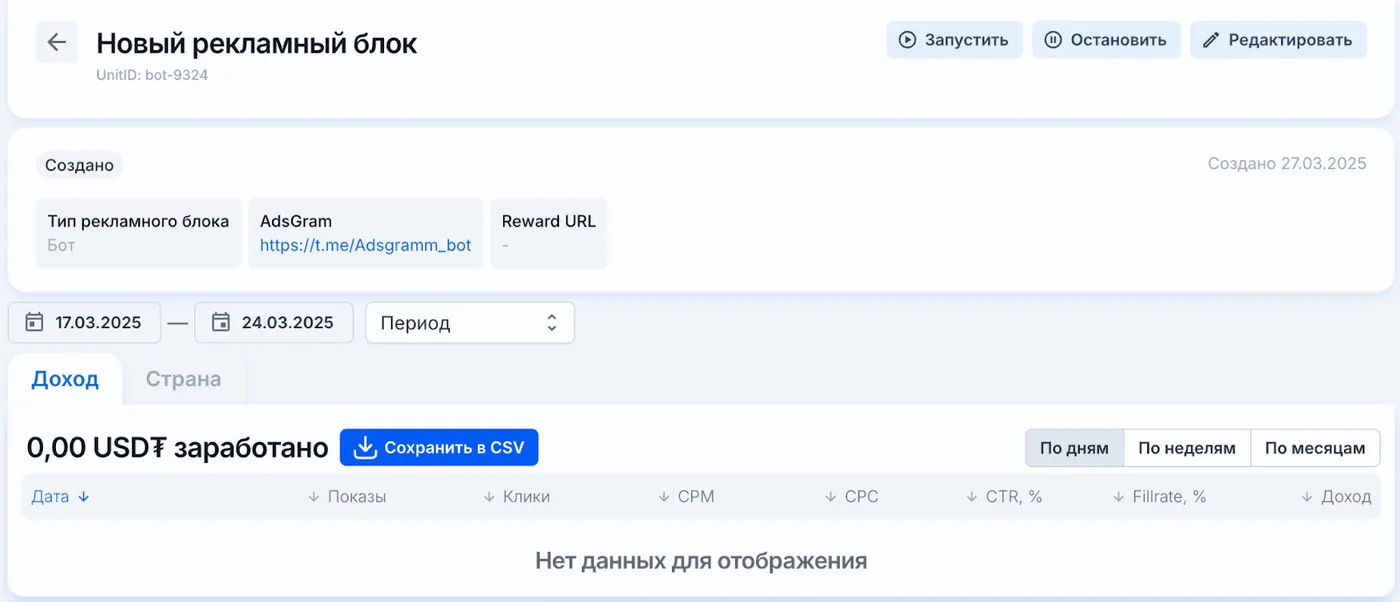Screen dimensions: 1400x602
Task: Sort table by Показы column
Action: (x=347, y=497)
